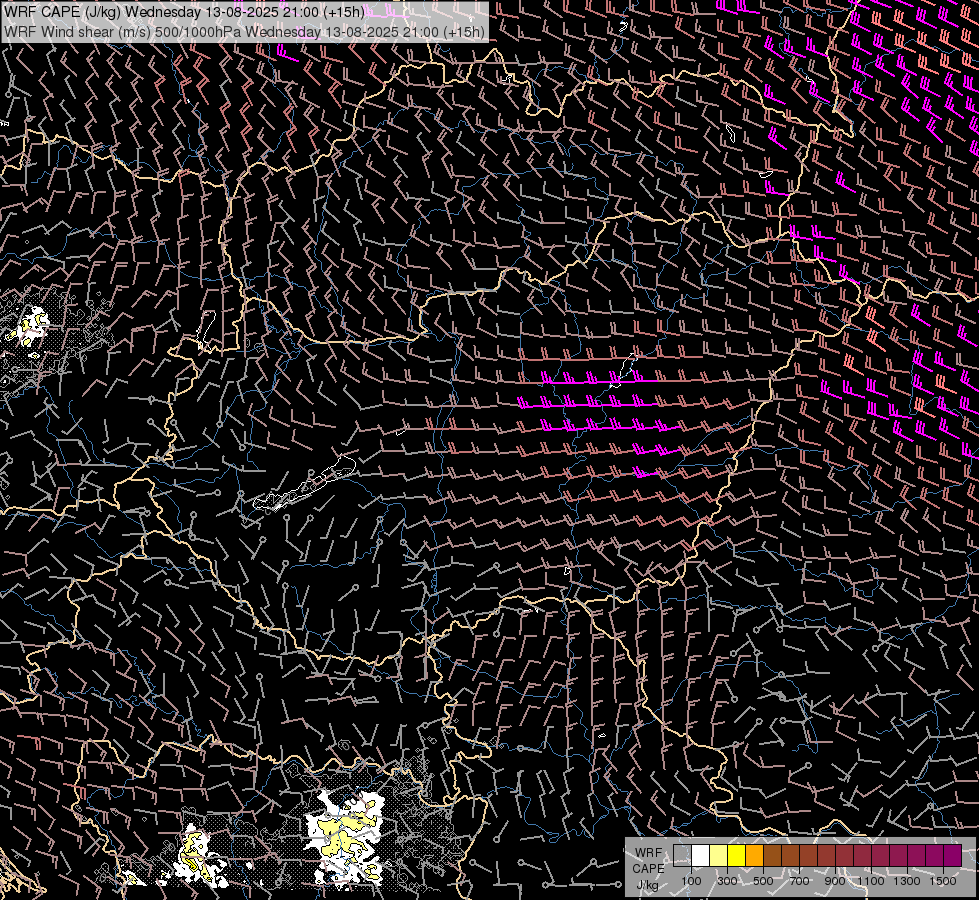Select the pale yellow CAPE legend swatch
This screenshot has height=900, width=979.
pyautogui.click(x=719, y=856)
